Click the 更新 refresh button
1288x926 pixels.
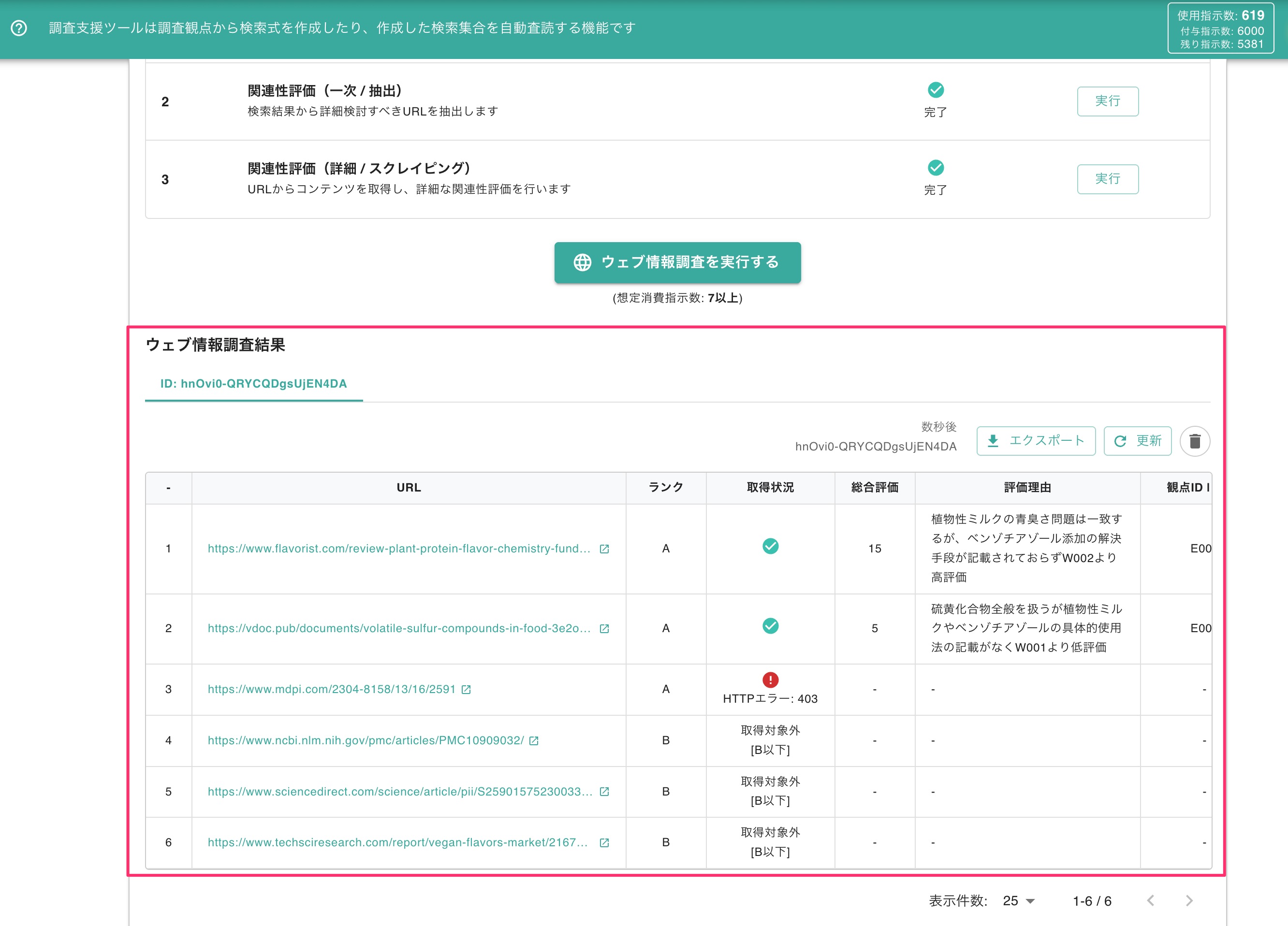pyautogui.click(x=1137, y=441)
